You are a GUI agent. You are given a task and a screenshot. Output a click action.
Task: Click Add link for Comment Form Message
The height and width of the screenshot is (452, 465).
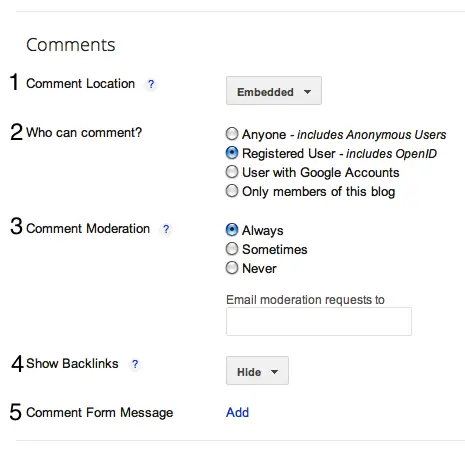click(237, 413)
